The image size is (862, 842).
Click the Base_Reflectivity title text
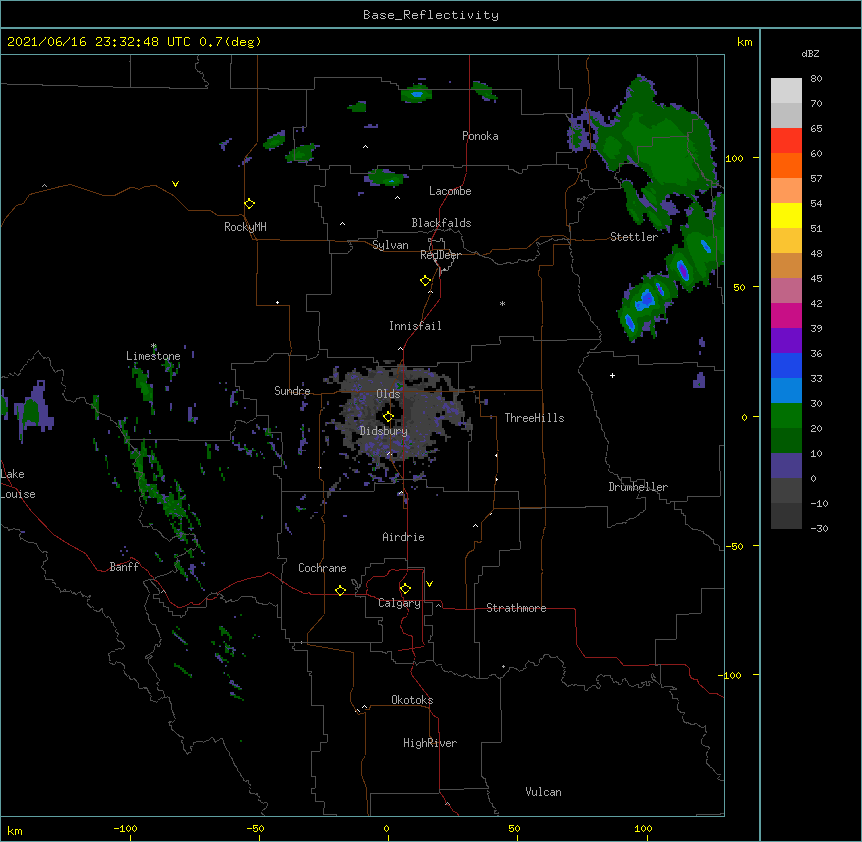click(431, 15)
